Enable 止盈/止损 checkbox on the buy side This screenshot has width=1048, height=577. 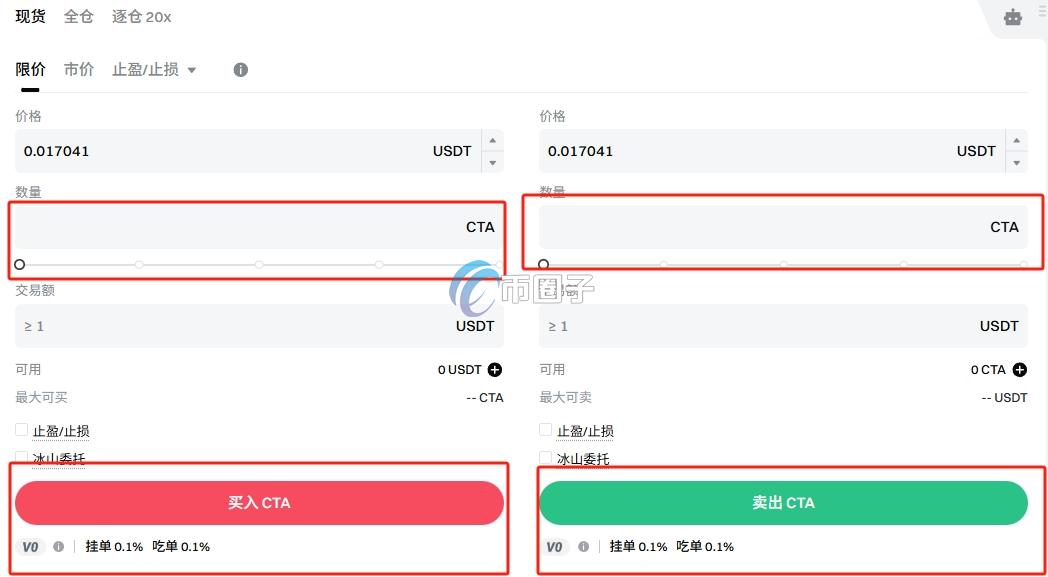[21, 429]
